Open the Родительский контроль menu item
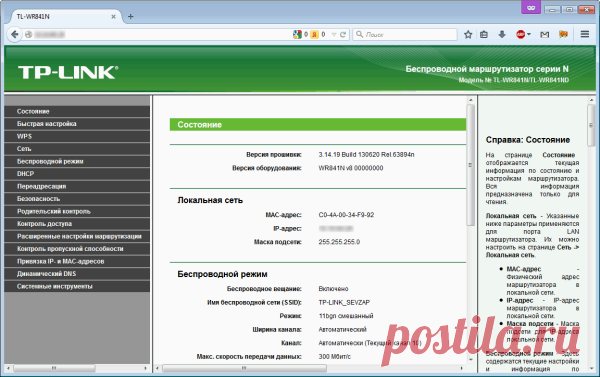The width and height of the screenshot is (600, 377). pyautogui.click(x=77, y=211)
